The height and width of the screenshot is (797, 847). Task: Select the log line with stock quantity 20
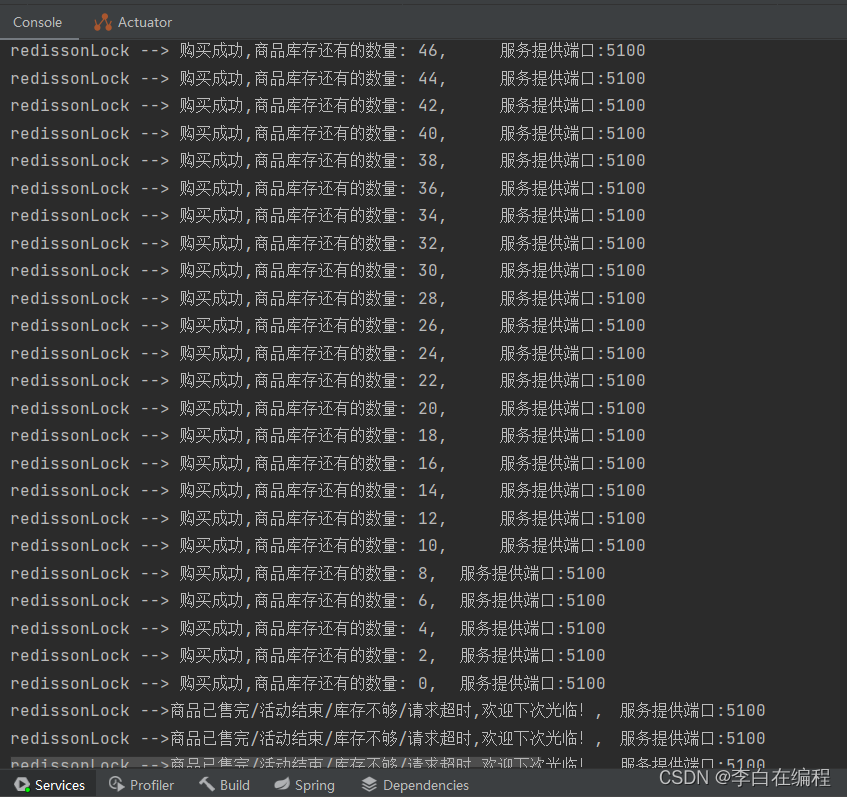pyautogui.click(x=328, y=408)
